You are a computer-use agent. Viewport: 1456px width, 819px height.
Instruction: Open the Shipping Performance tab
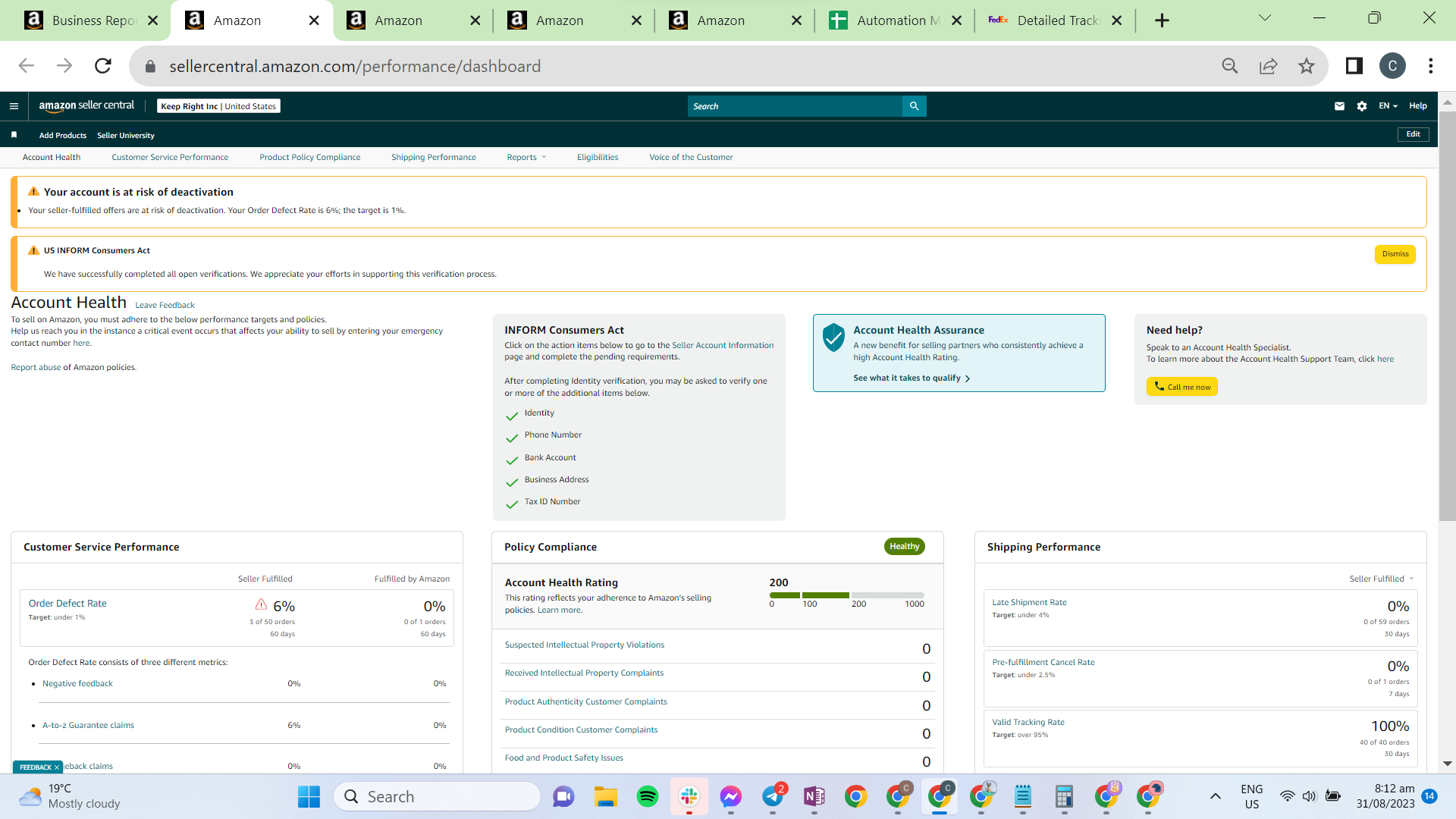pyautogui.click(x=434, y=157)
